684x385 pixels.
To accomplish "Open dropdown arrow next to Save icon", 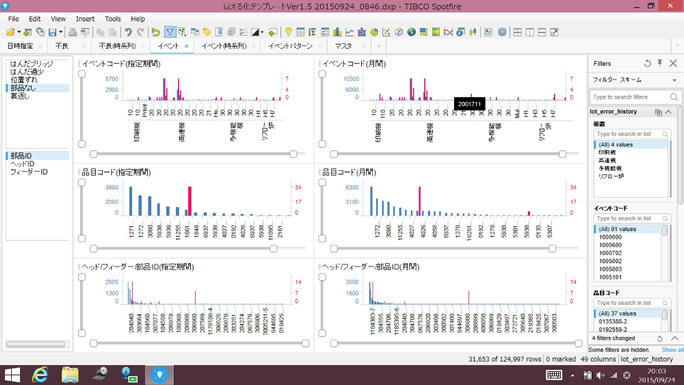I will (x=61, y=32).
